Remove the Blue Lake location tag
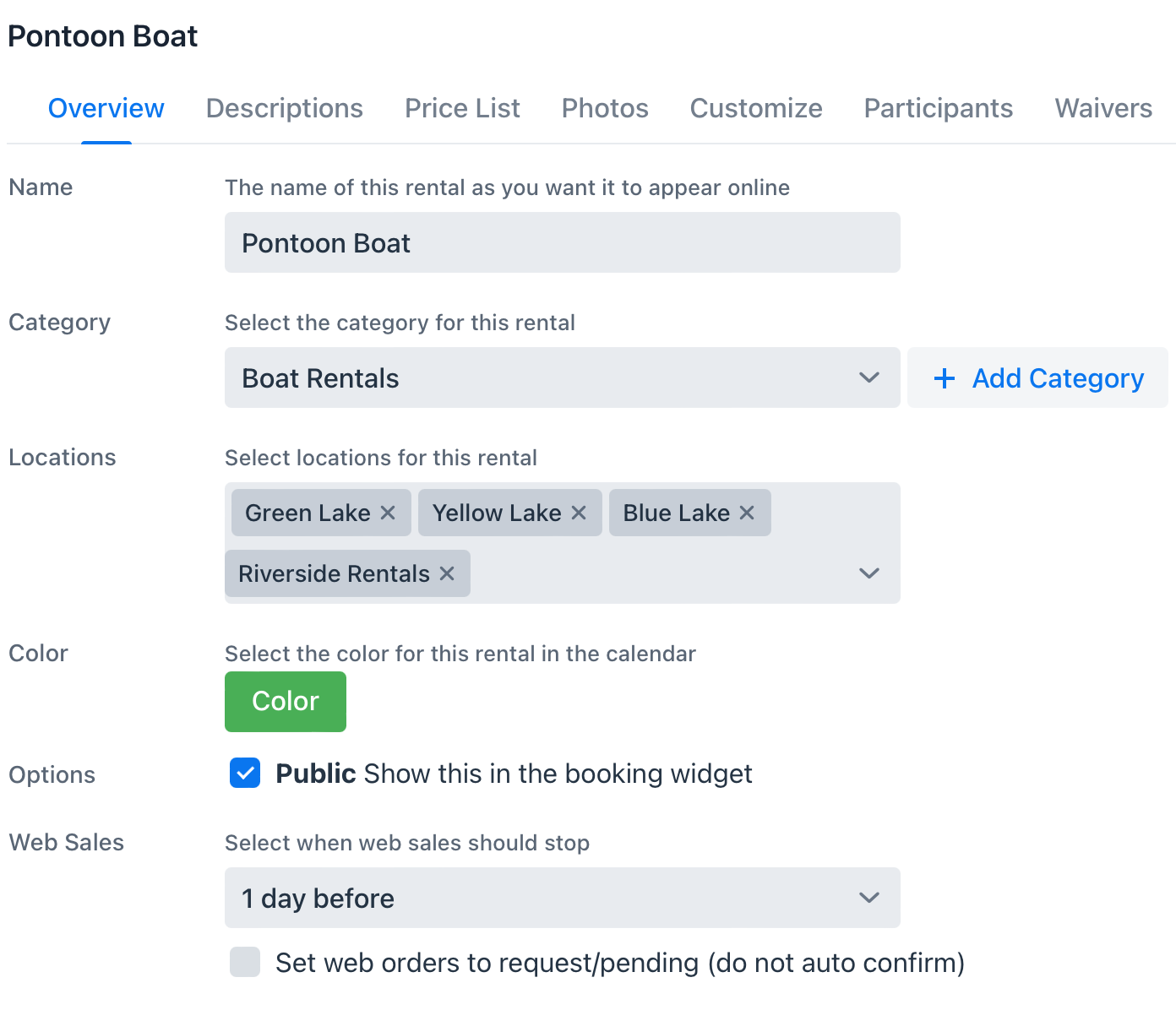This screenshot has height=1010, width=1176. tap(747, 513)
